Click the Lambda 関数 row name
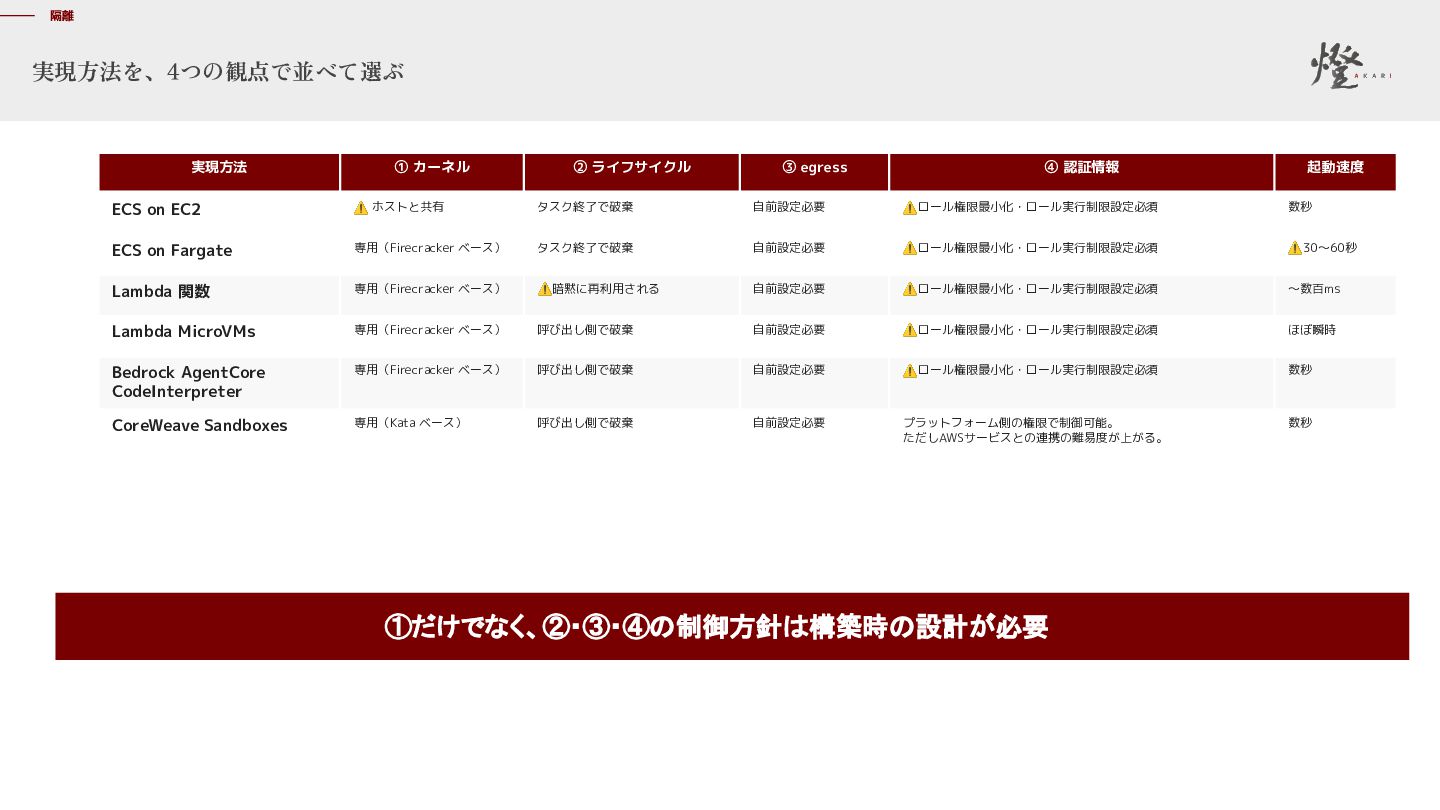This screenshot has width=1440, height=810. pyautogui.click(x=161, y=292)
